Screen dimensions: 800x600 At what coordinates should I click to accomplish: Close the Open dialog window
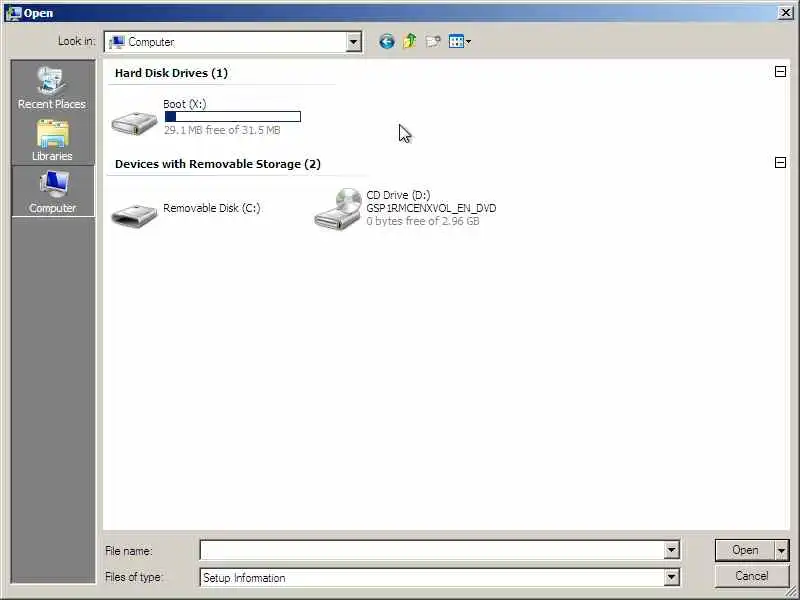(786, 13)
